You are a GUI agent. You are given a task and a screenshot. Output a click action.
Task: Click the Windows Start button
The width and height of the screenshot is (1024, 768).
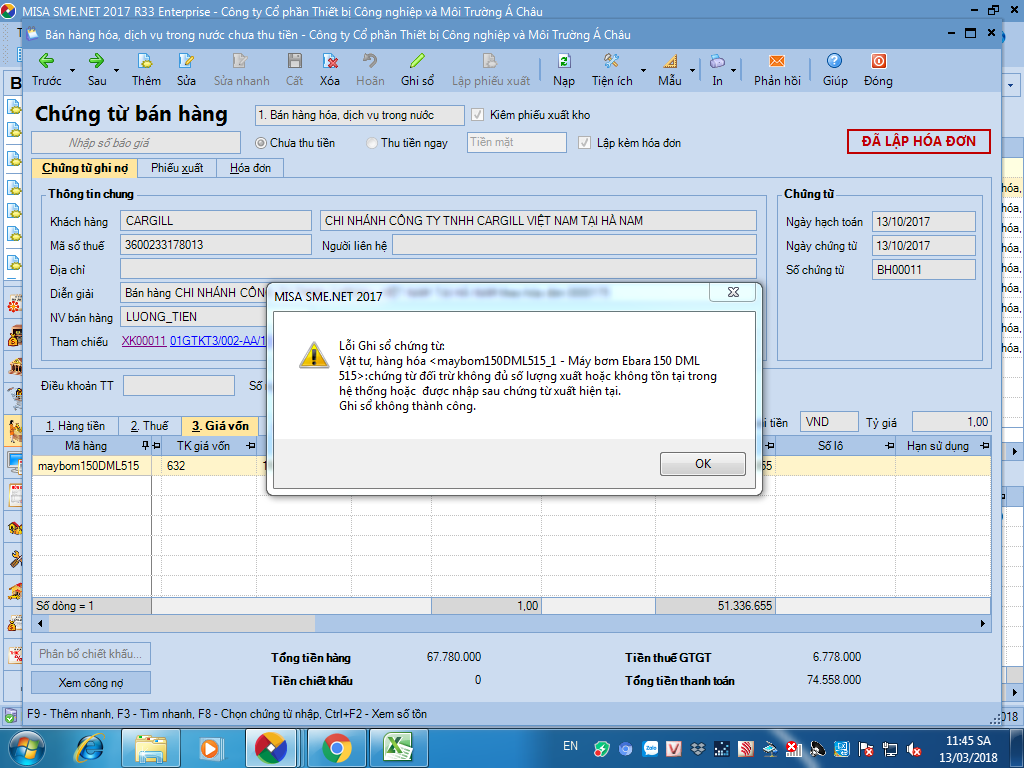pos(27,748)
